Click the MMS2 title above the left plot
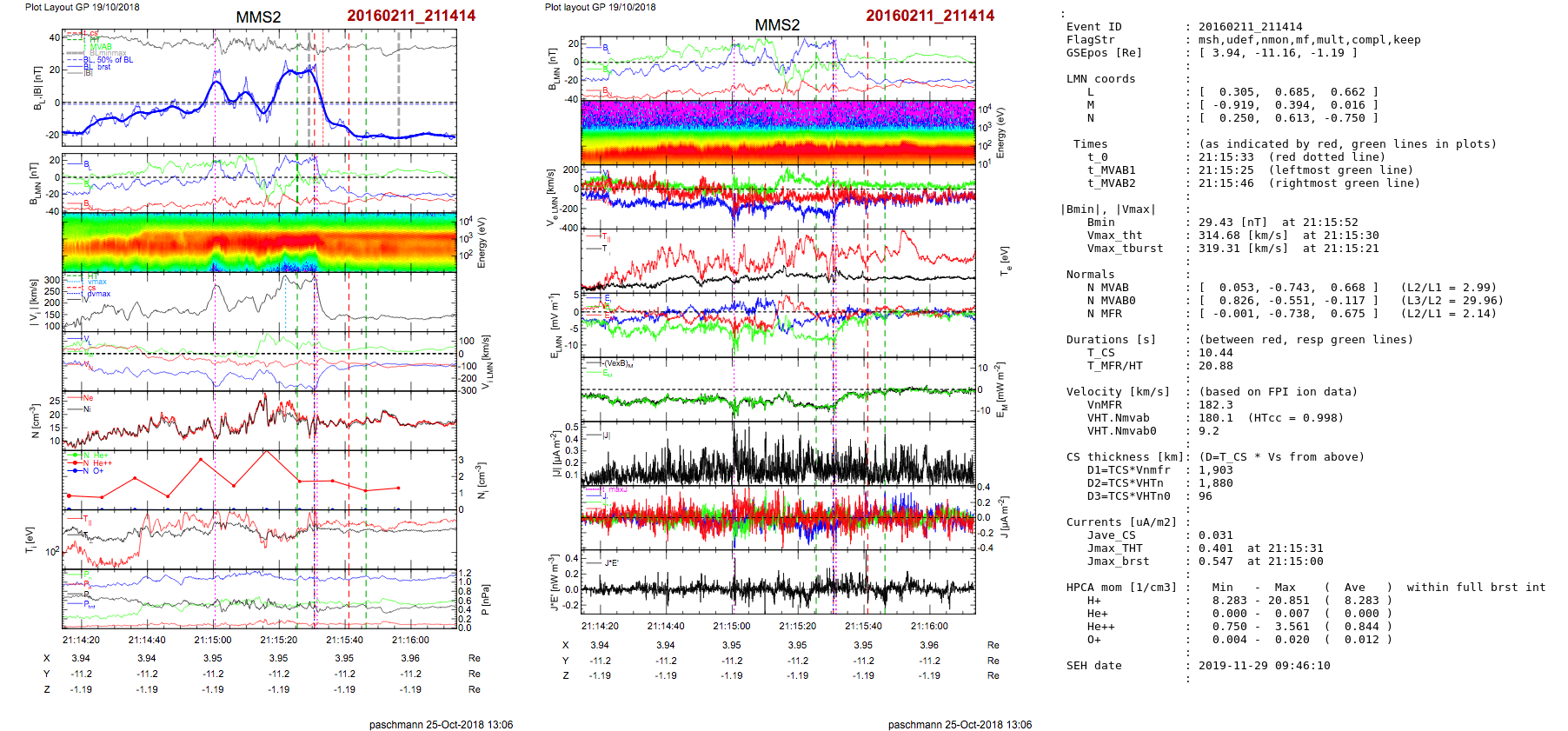 click(258, 17)
